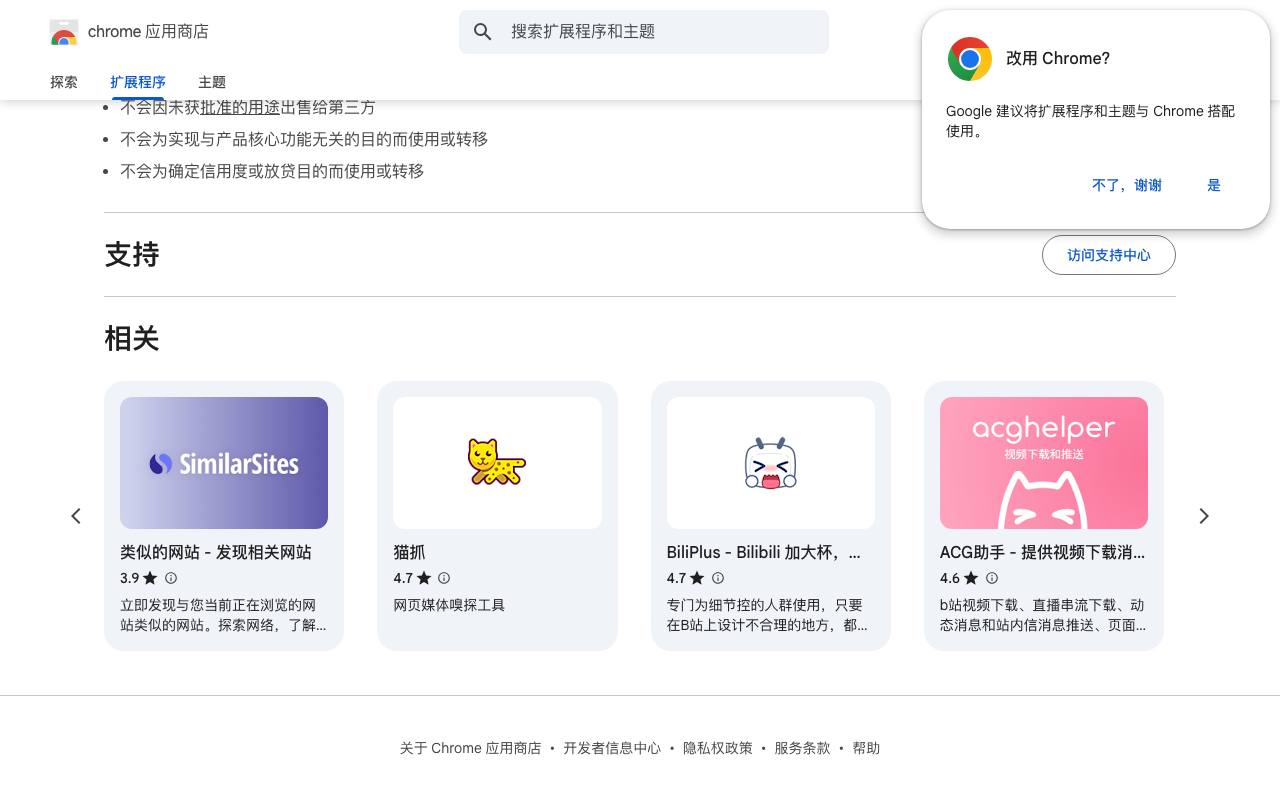Click the 3.9 rating value
The height and width of the screenshot is (800, 1280).
pos(130,578)
